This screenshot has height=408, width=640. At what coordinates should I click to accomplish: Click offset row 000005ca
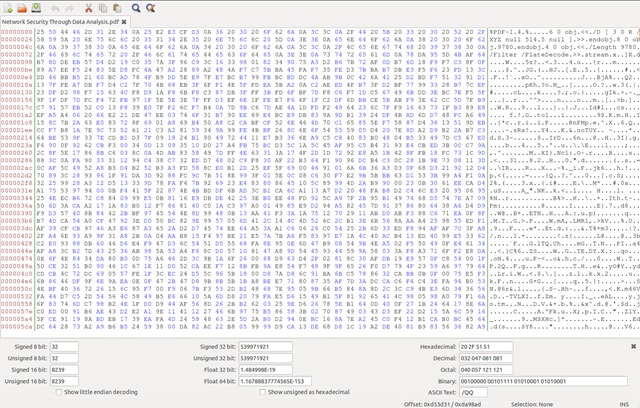click(x=17, y=326)
